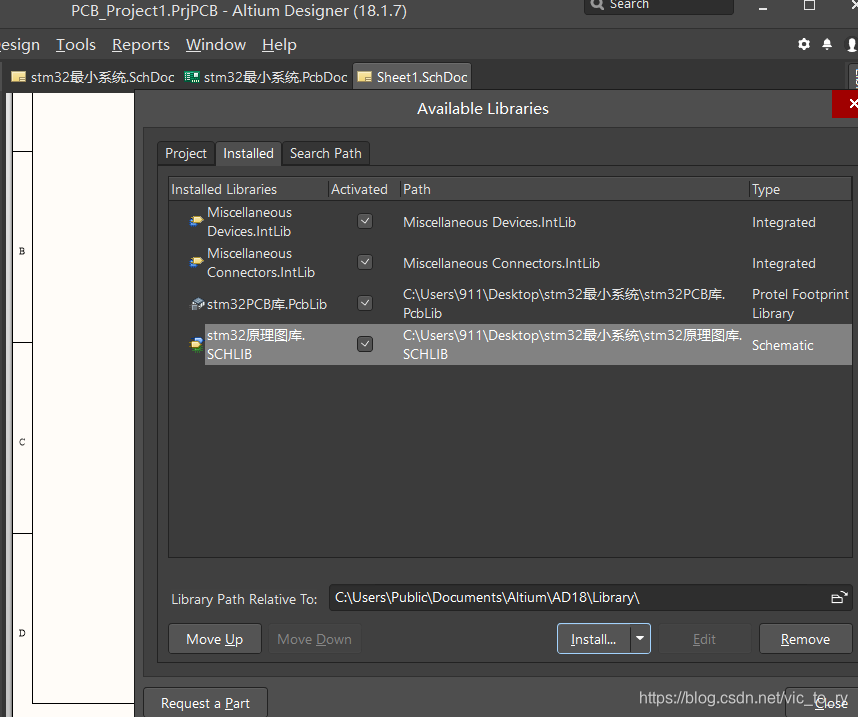This screenshot has width=858, height=717.
Task: Click the top Search box
Action: click(x=659, y=5)
